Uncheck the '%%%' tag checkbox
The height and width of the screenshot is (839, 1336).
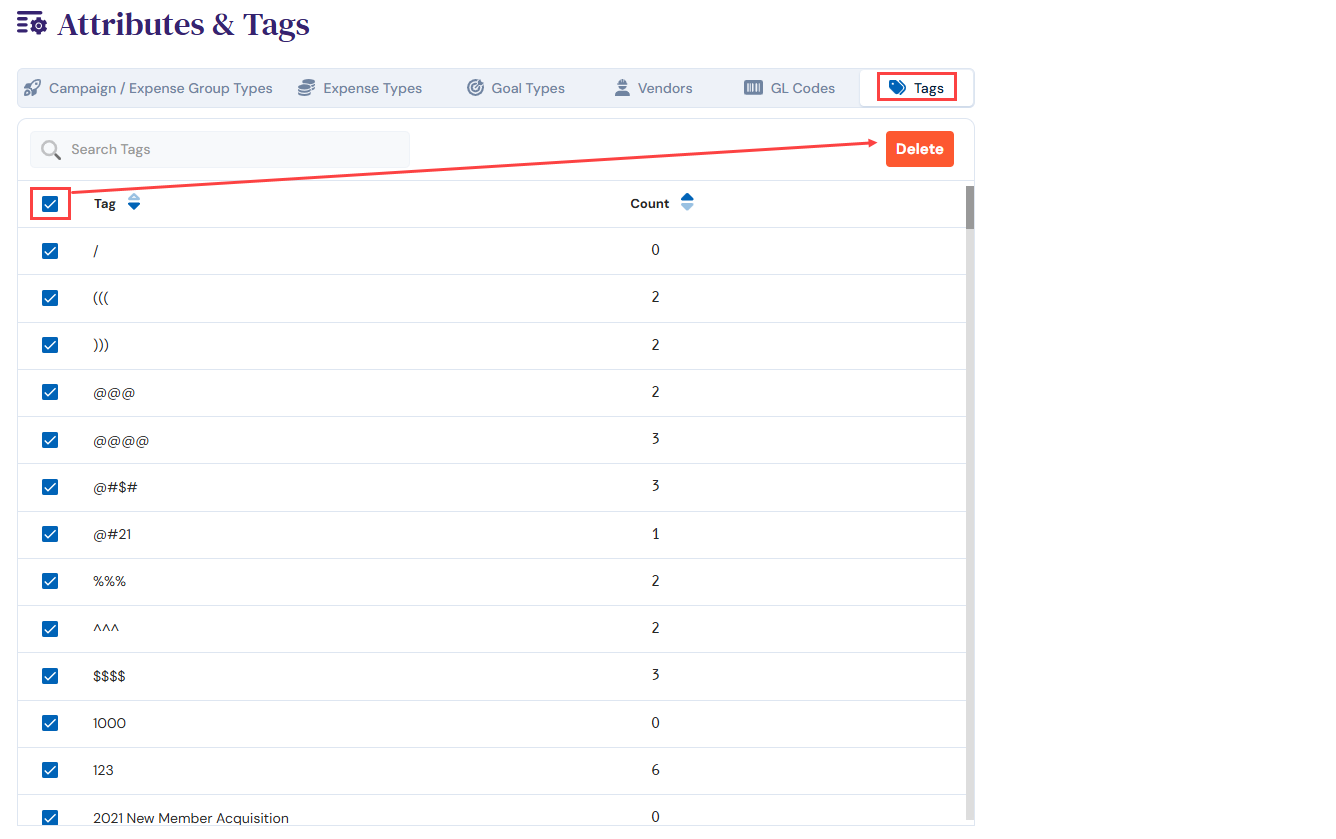(50, 581)
